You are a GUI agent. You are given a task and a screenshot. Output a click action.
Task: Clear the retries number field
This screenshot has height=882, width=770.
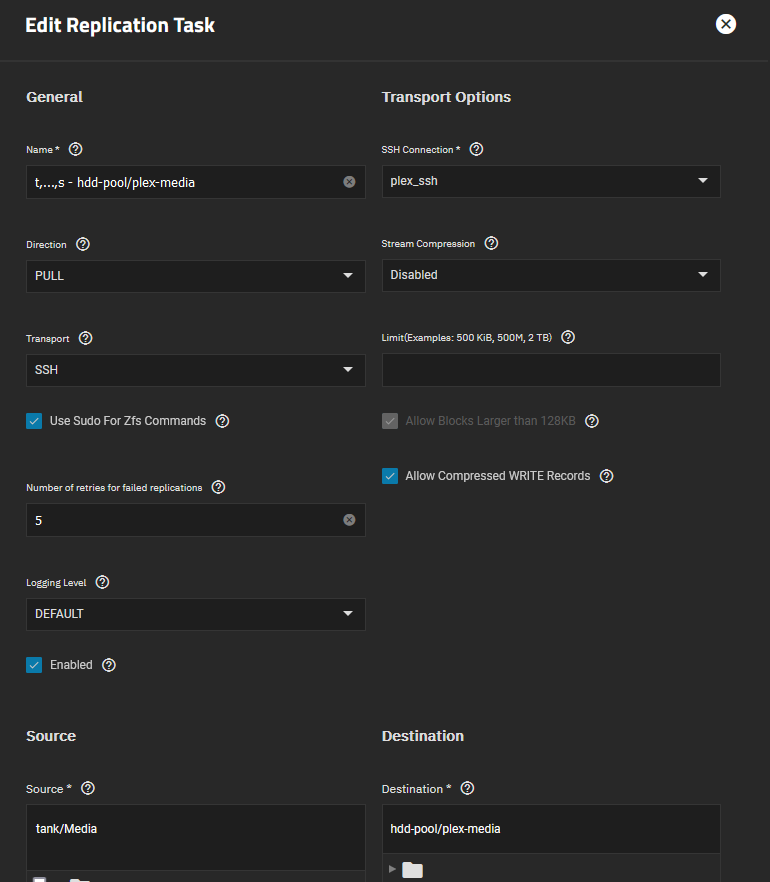point(349,520)
